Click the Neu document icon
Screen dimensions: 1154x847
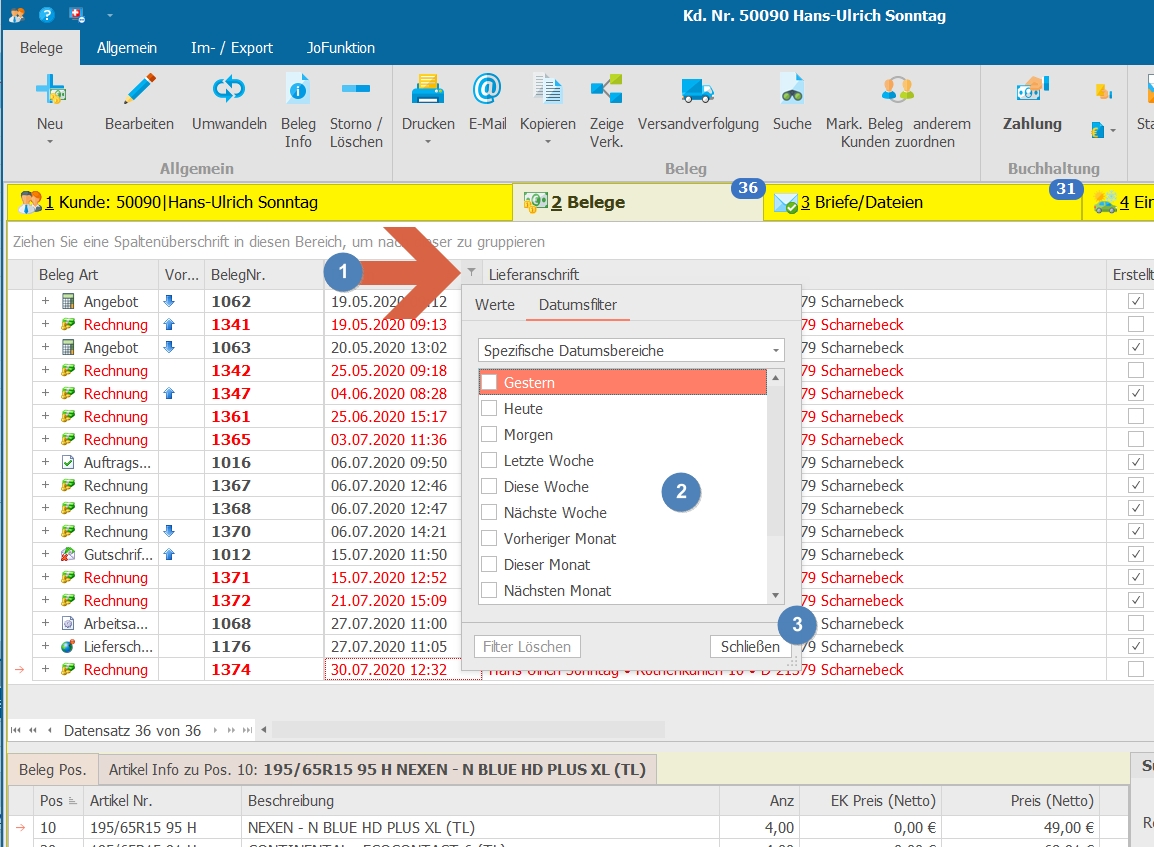50,89
